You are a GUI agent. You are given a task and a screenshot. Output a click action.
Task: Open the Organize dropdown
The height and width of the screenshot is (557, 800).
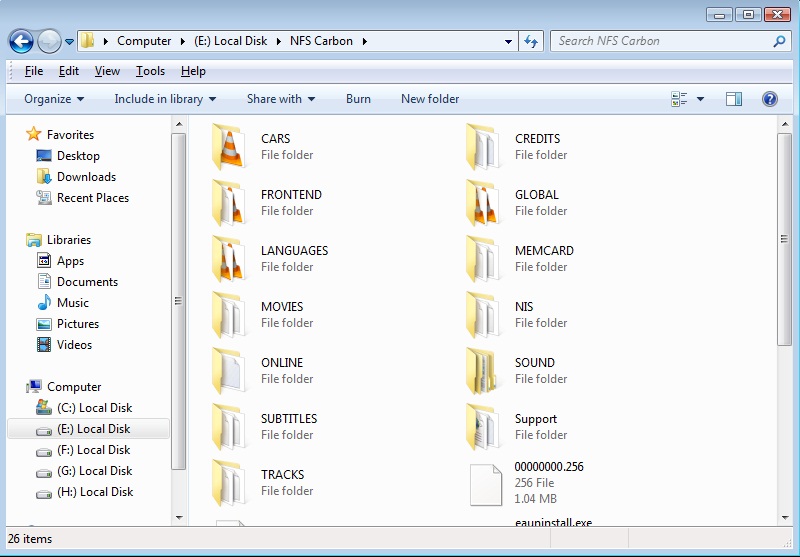(x=54, y=99)
